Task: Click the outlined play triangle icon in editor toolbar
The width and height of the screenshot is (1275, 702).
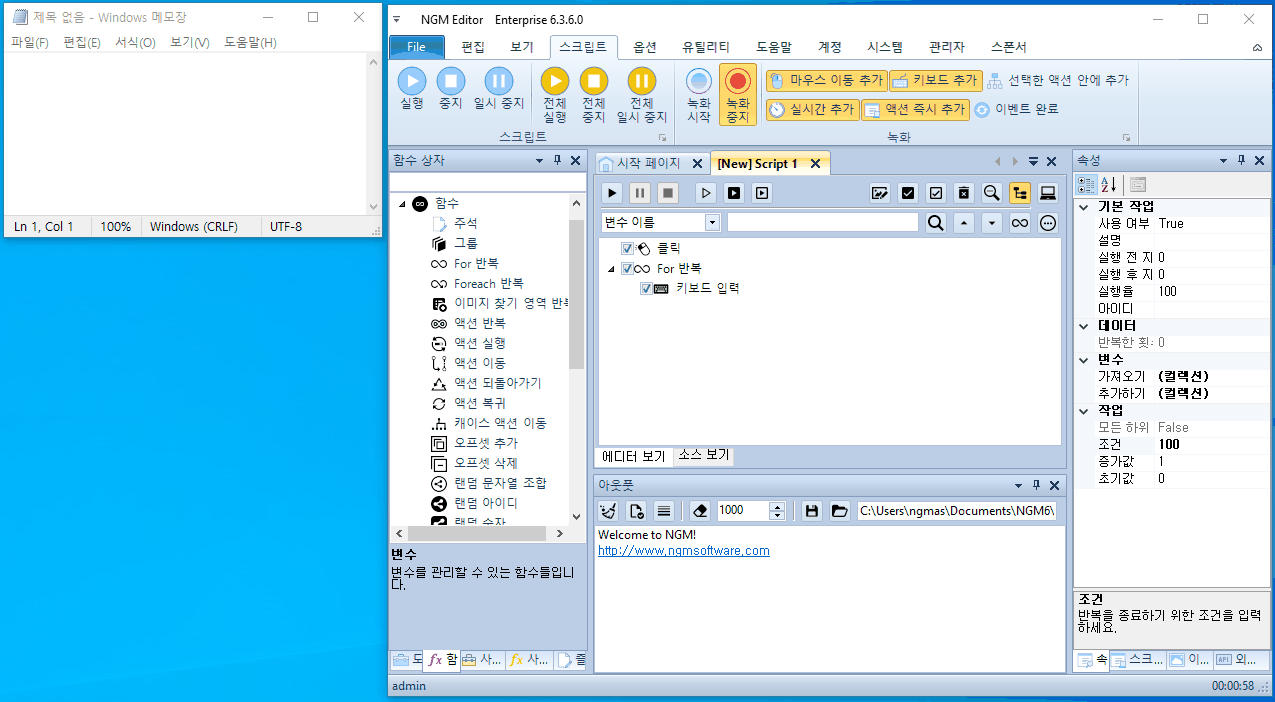Action: pyautogui.click(x=706, y=193)
